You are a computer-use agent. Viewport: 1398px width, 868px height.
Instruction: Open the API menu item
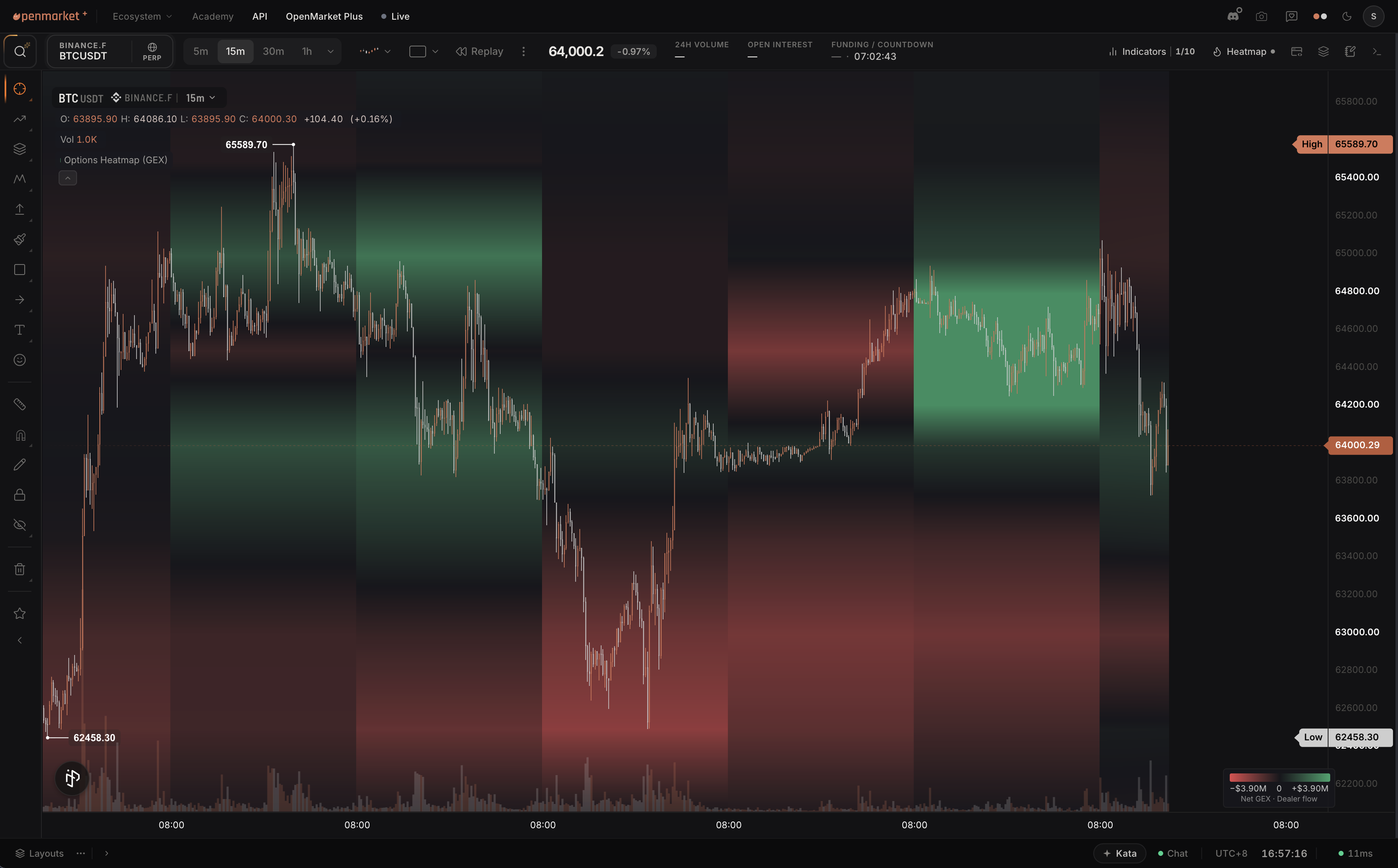point(260,16)
